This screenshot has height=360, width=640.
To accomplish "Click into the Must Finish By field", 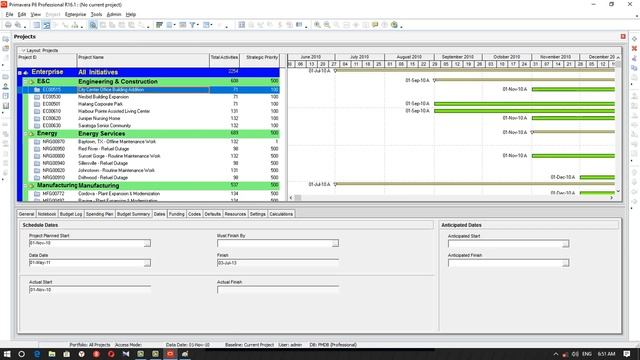I will coord(274,243).
